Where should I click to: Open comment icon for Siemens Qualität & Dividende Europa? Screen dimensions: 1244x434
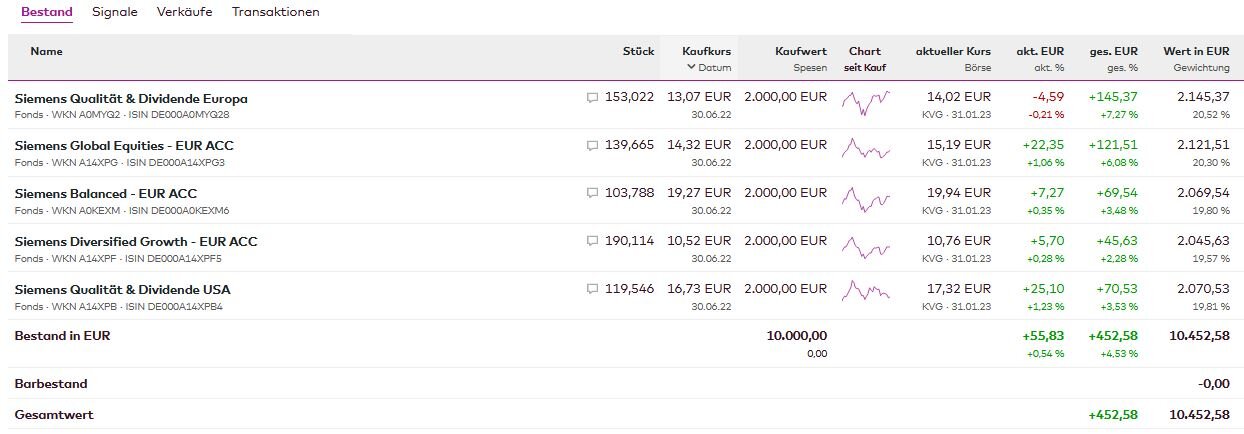[592, 98]
